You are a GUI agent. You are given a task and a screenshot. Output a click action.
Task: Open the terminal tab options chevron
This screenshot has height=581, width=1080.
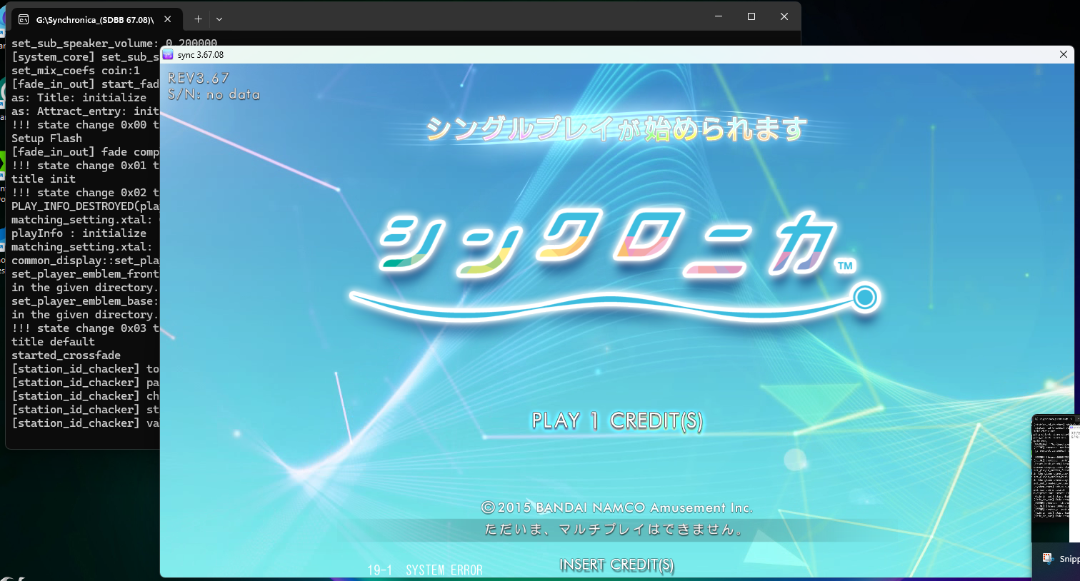tap(218, 17)
